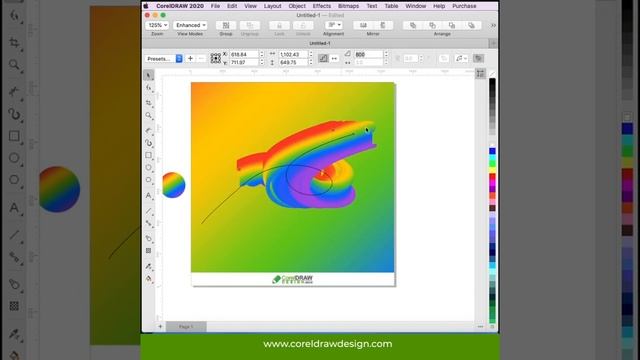Open the Apple menu
The image size is (640, 360).
(146, 6)
